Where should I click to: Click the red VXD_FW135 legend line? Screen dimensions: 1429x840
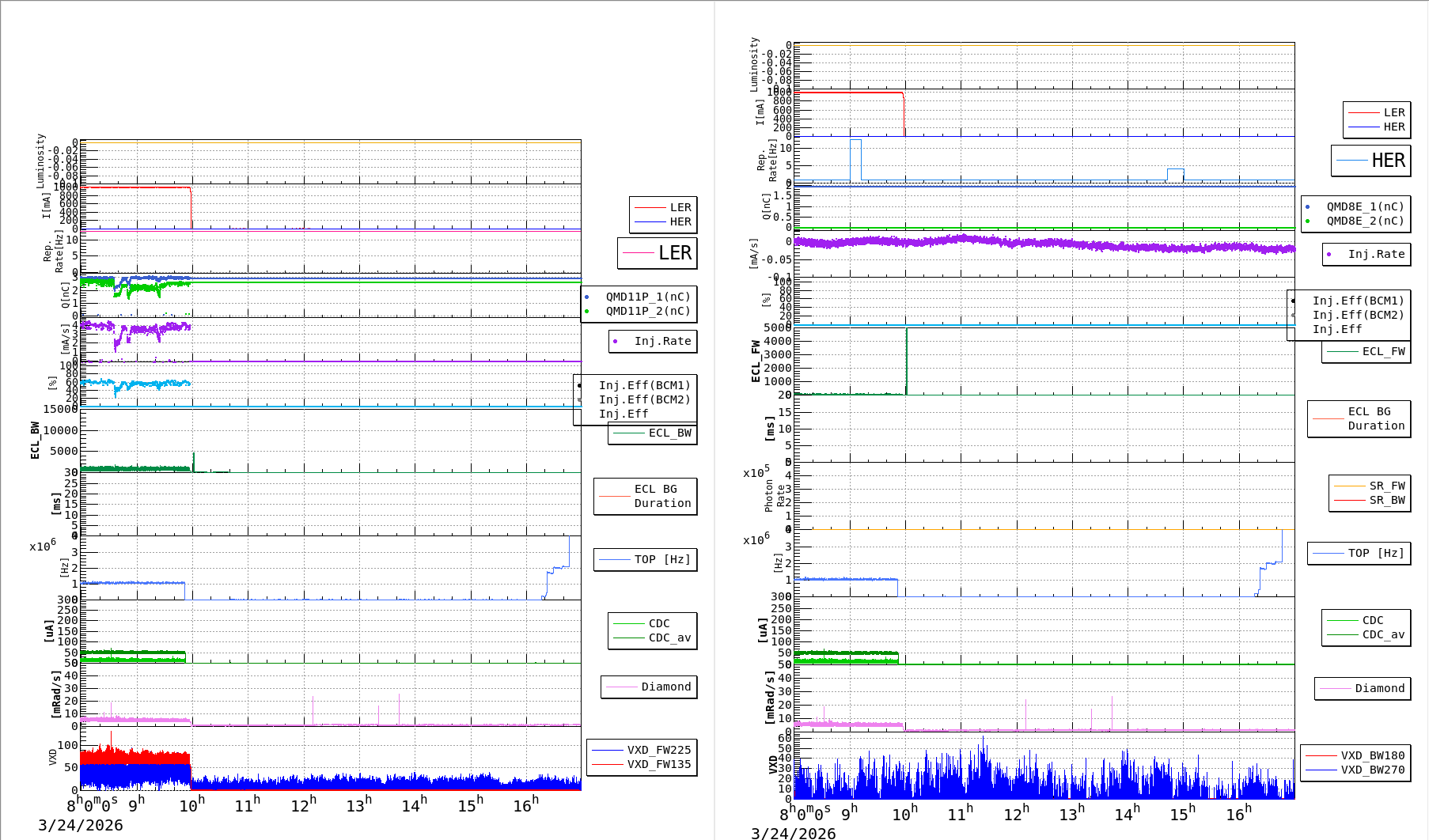608,764
